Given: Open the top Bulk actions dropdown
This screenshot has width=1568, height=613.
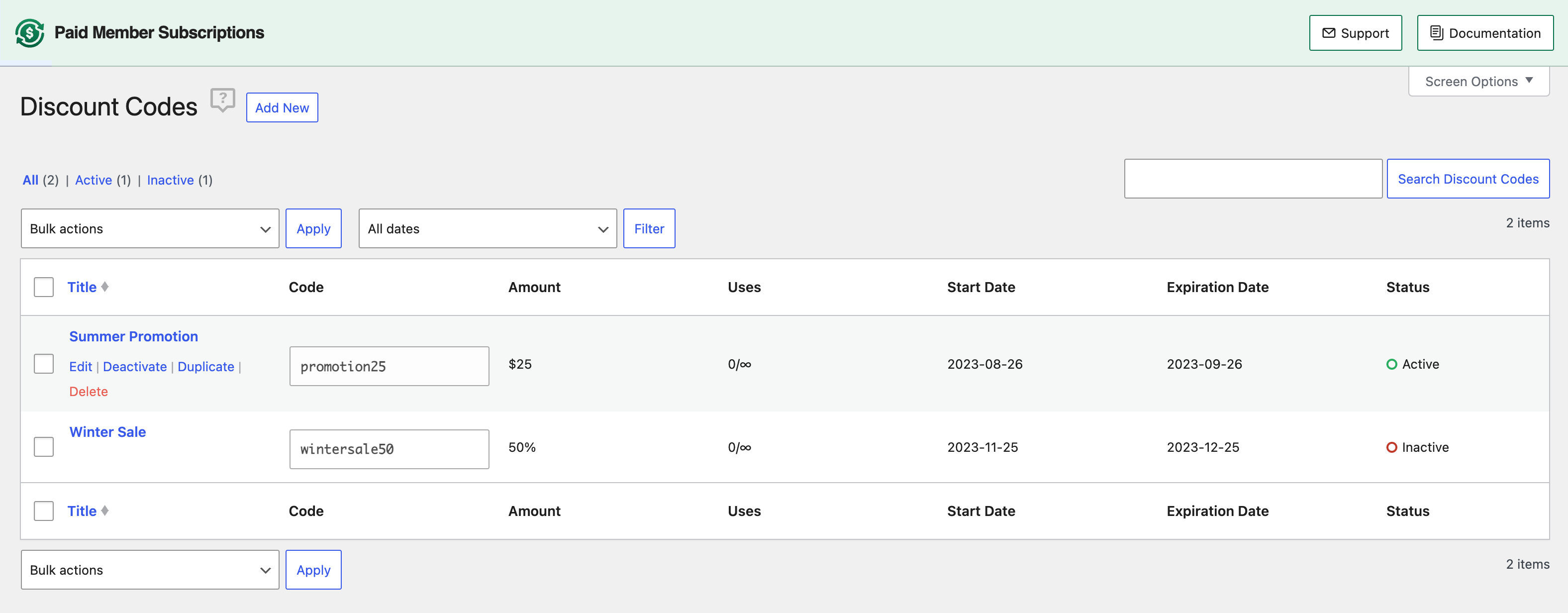Looking at the screenshot, I should [x=150, y=229].
